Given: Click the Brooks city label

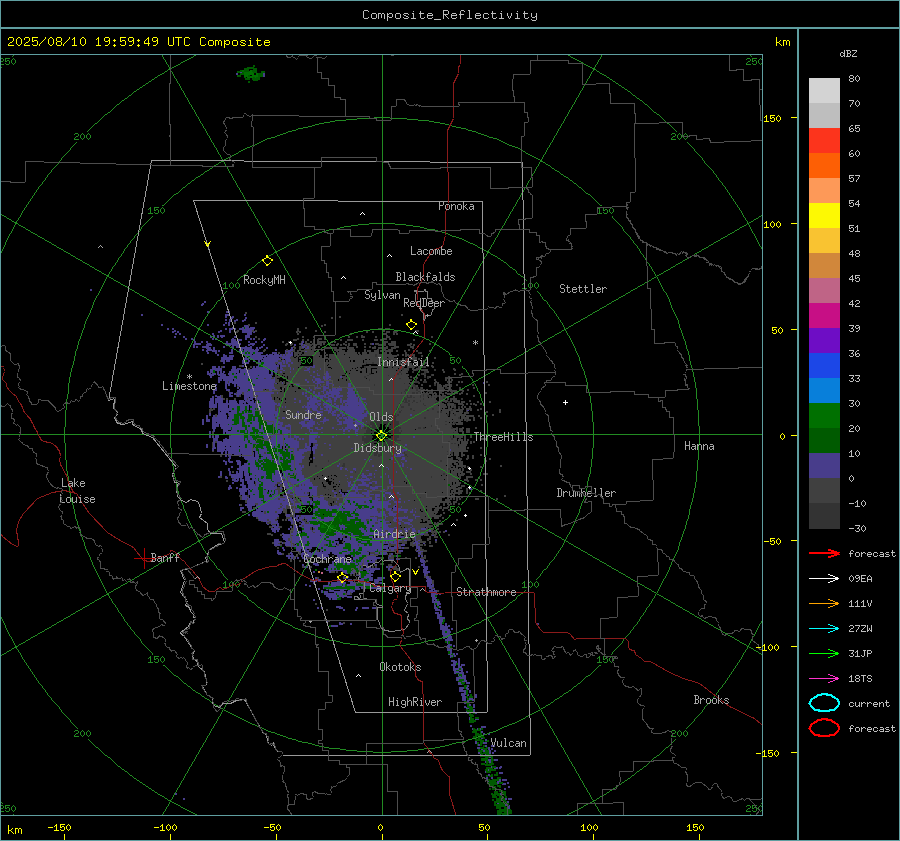Looking at the screenshot, I should click(x=711, y=700).
